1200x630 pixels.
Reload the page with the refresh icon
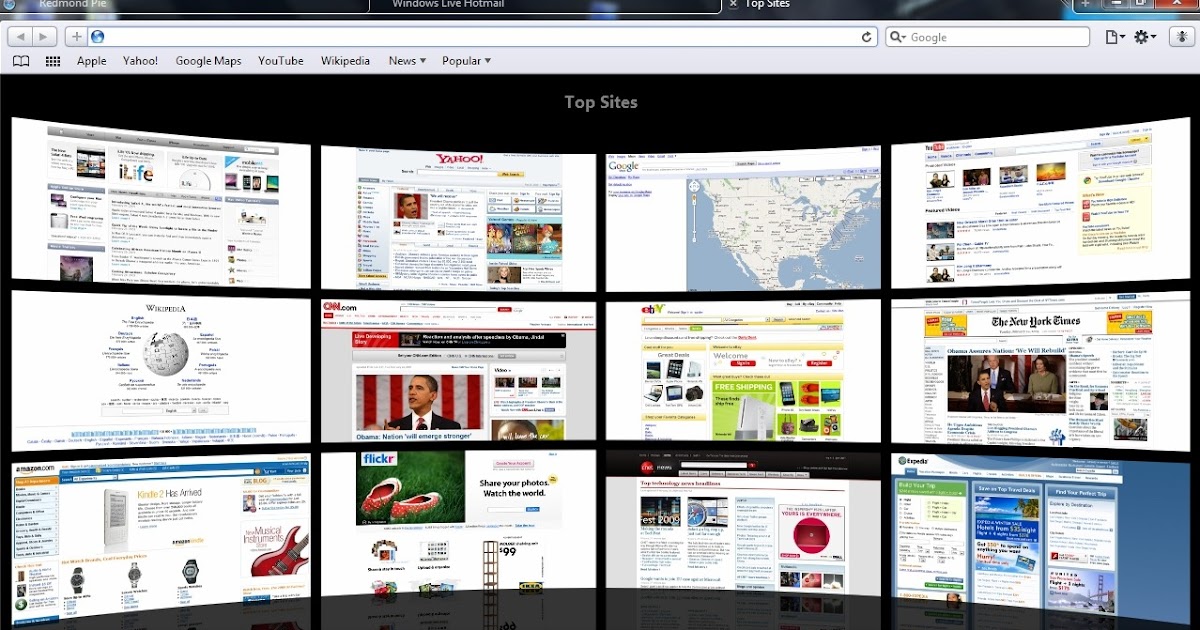(x=868, y=37)
